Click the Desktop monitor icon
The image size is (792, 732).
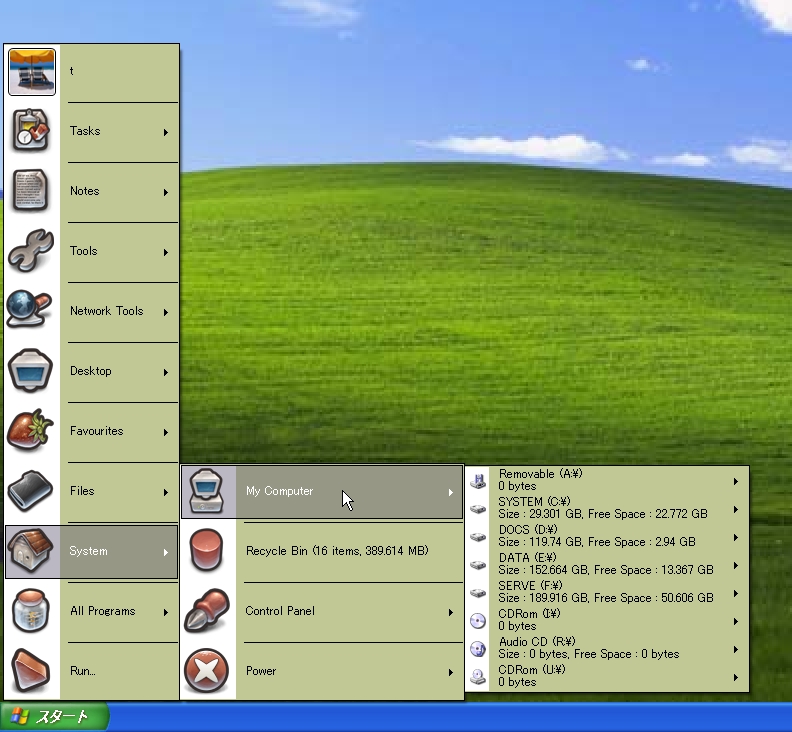(x=30, y=370)
